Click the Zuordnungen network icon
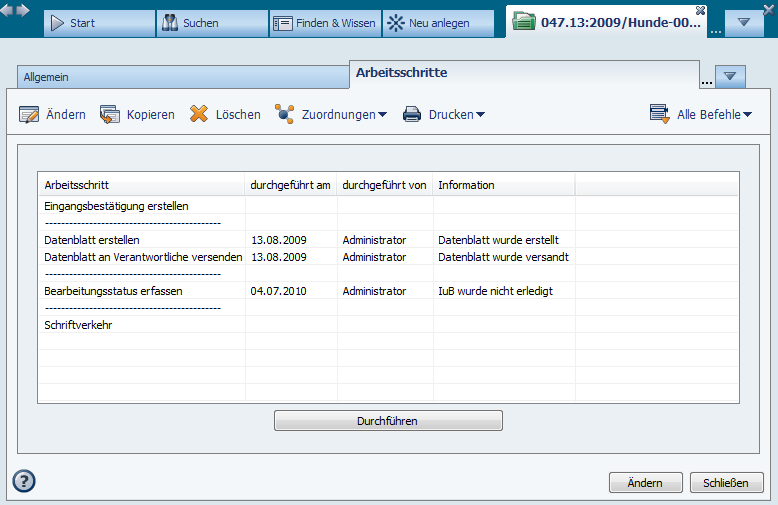Viewport: 778px width, 505px height. (285, 115)
